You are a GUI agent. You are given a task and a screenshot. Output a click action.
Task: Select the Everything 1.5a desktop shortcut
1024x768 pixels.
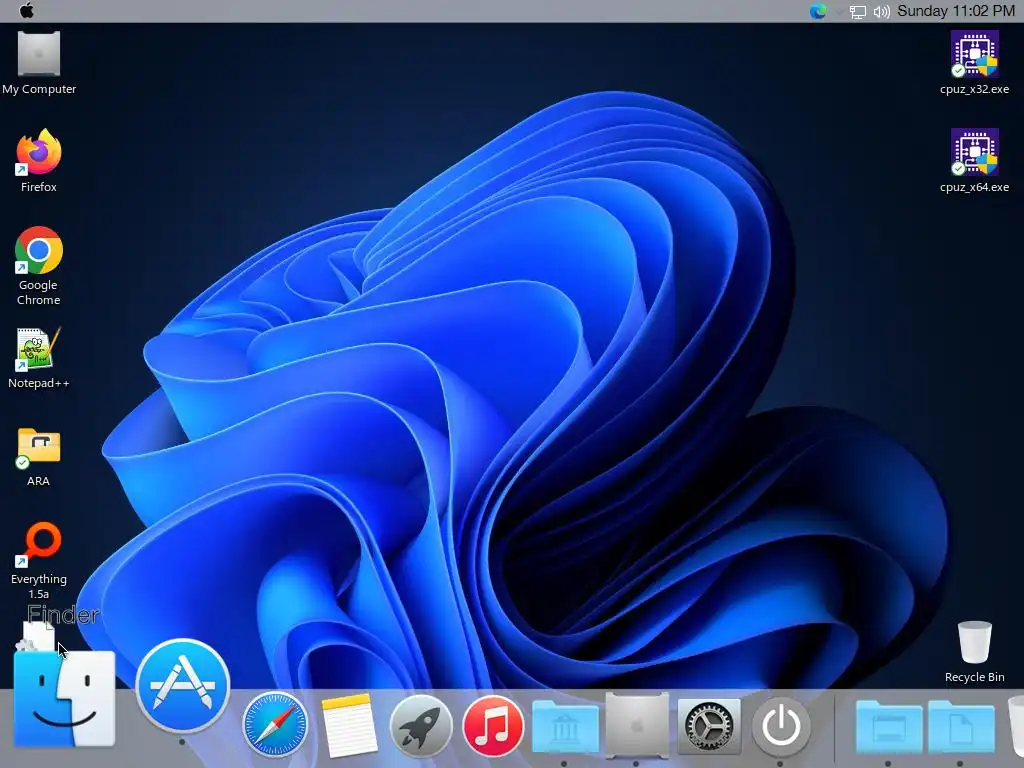click(39, 560)
